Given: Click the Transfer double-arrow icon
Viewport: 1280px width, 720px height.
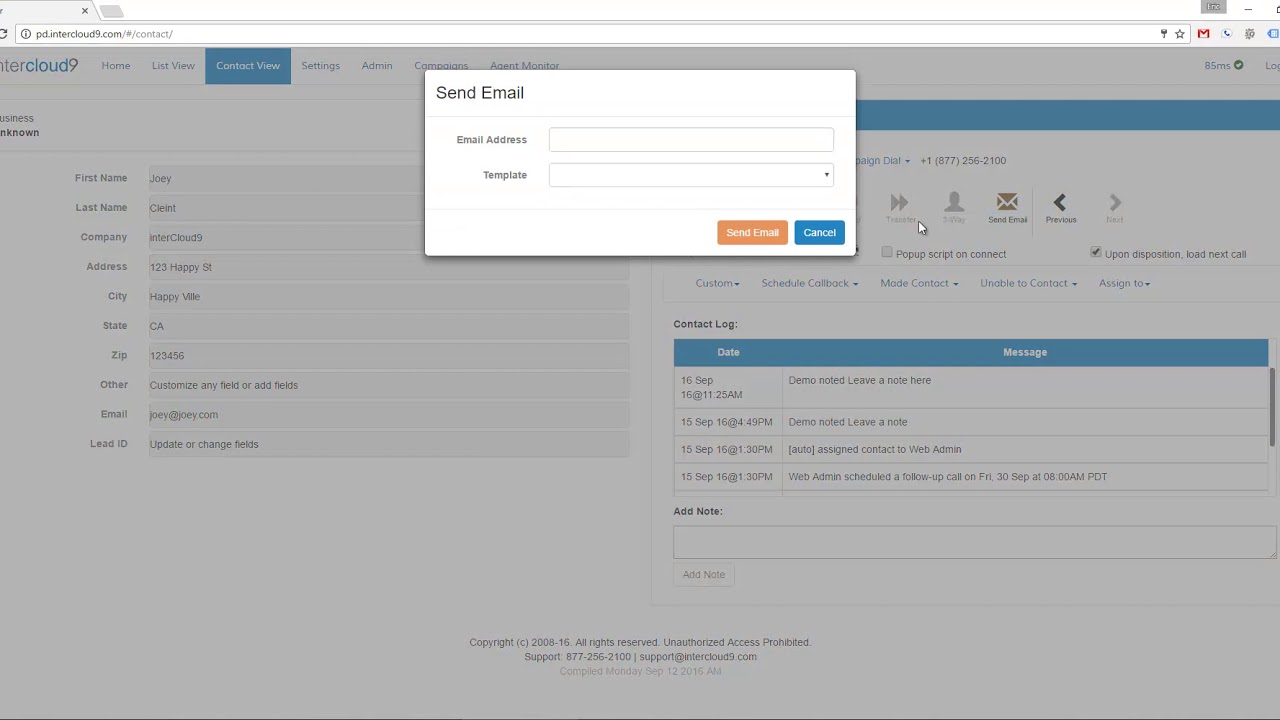Looking at the screenshot, I should [899, 203].
